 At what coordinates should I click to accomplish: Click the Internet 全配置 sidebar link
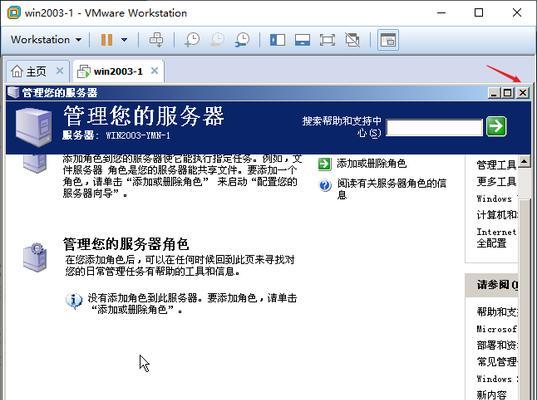click(x=497, y=237)
